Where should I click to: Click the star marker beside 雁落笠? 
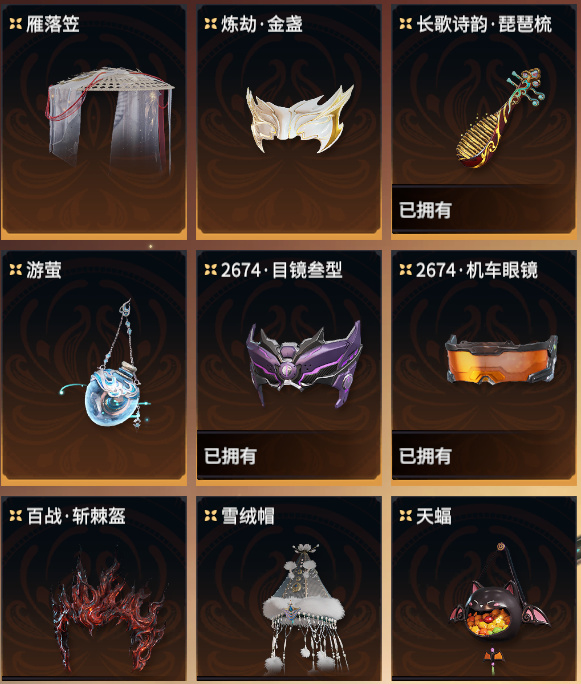tap(16, 24)
